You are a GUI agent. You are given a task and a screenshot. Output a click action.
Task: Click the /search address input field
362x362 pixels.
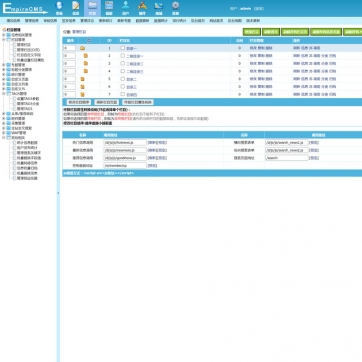pyautogui.click(x=287, y=158)
